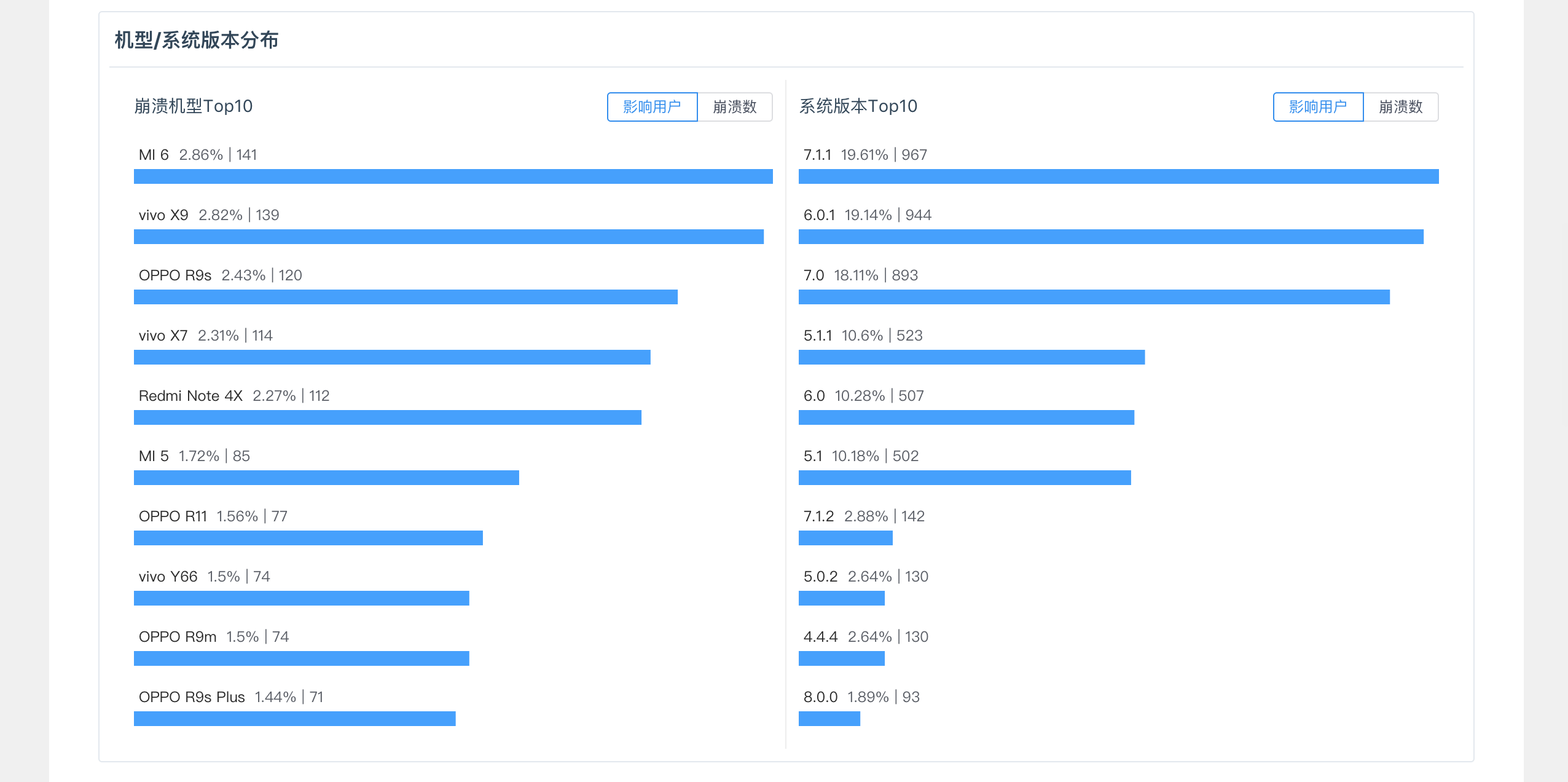Click the 8.0.0 version bar
Viewport: 1568px width, 782px height.
click(x=829, y=719)
